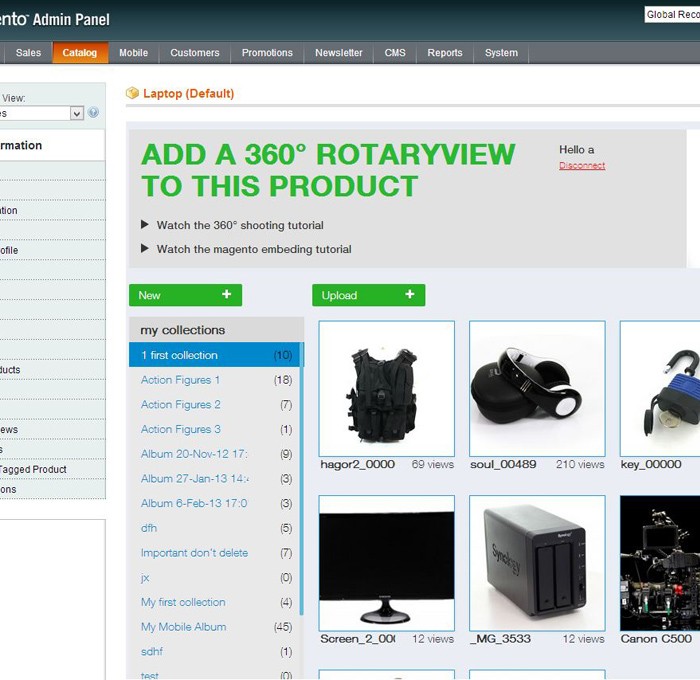700x680 pixels.
Task: Click the collections list scrollbar
Action: tap(302, 479)
